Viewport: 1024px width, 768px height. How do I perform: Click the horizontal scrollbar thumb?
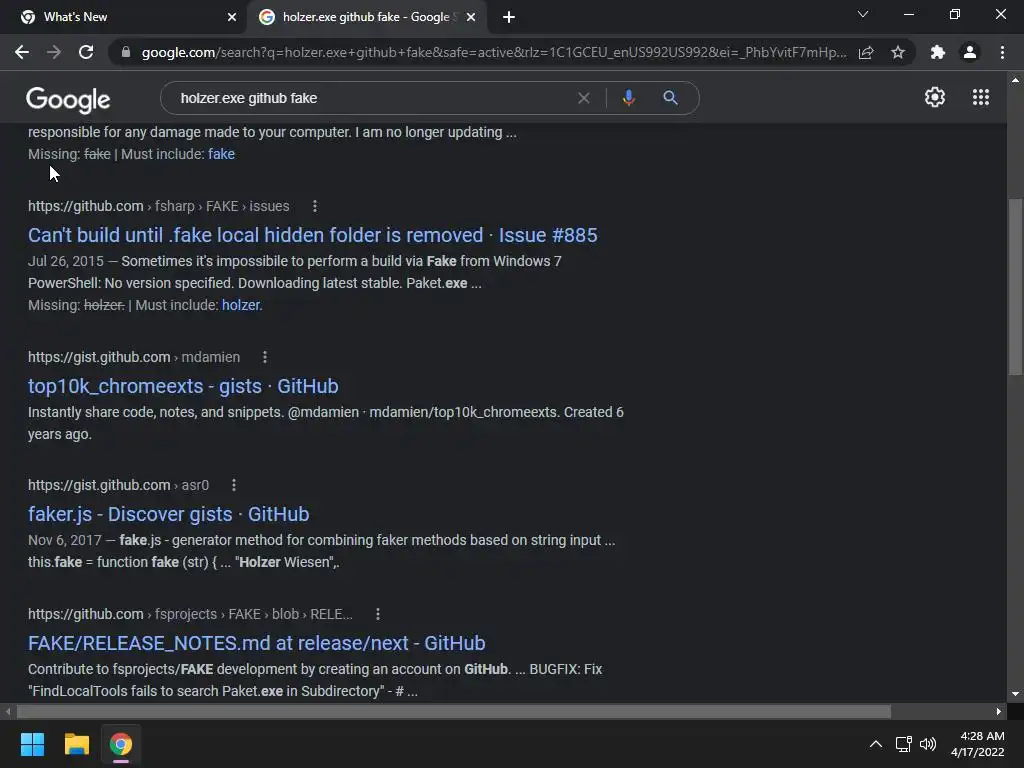pyautogui.click(x=454, y=711)
